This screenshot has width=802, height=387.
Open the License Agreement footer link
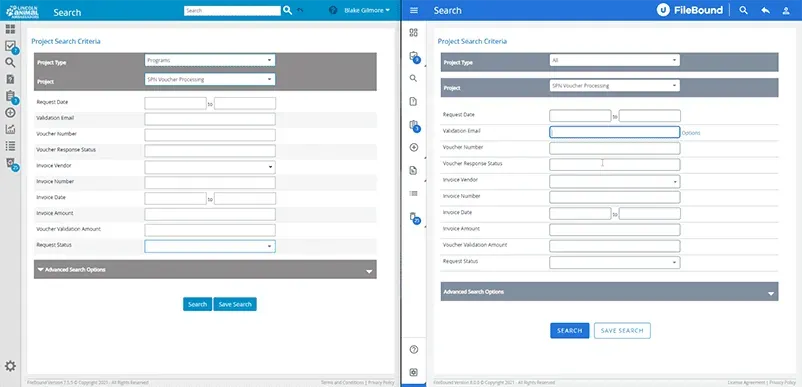point(746,382)
